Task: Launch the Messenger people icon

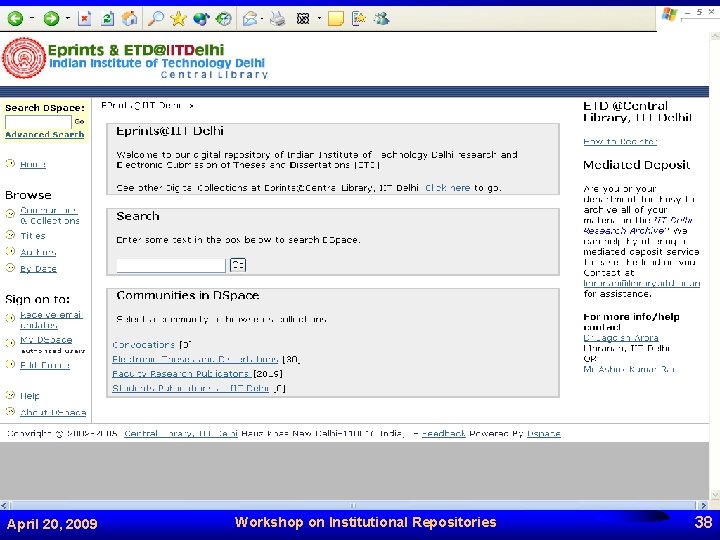Action: [382, 19]
